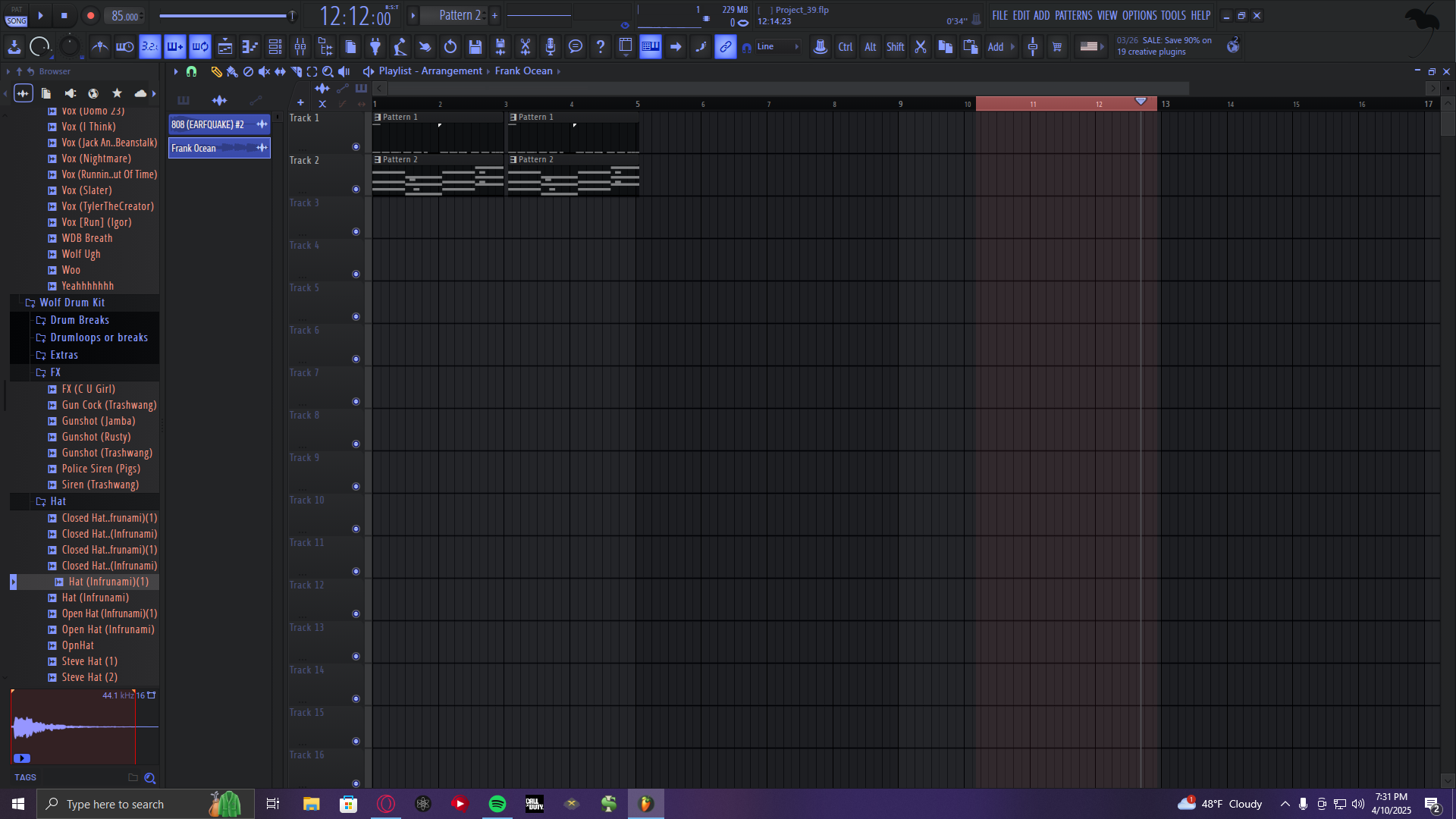Image resolution: width=1456 pixels, height=819 pixels.
Task: Select the playlist mute tool
Action: (264, 71)
